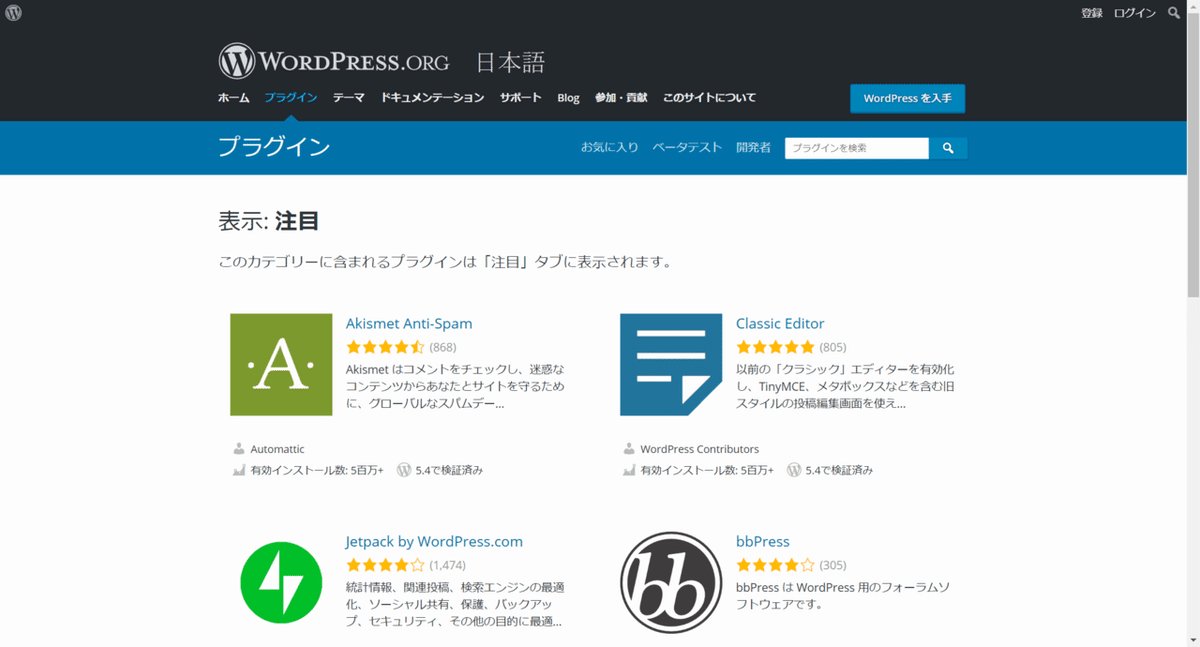Click the installs chart icon under Automattic

click(x=239, y=470)
